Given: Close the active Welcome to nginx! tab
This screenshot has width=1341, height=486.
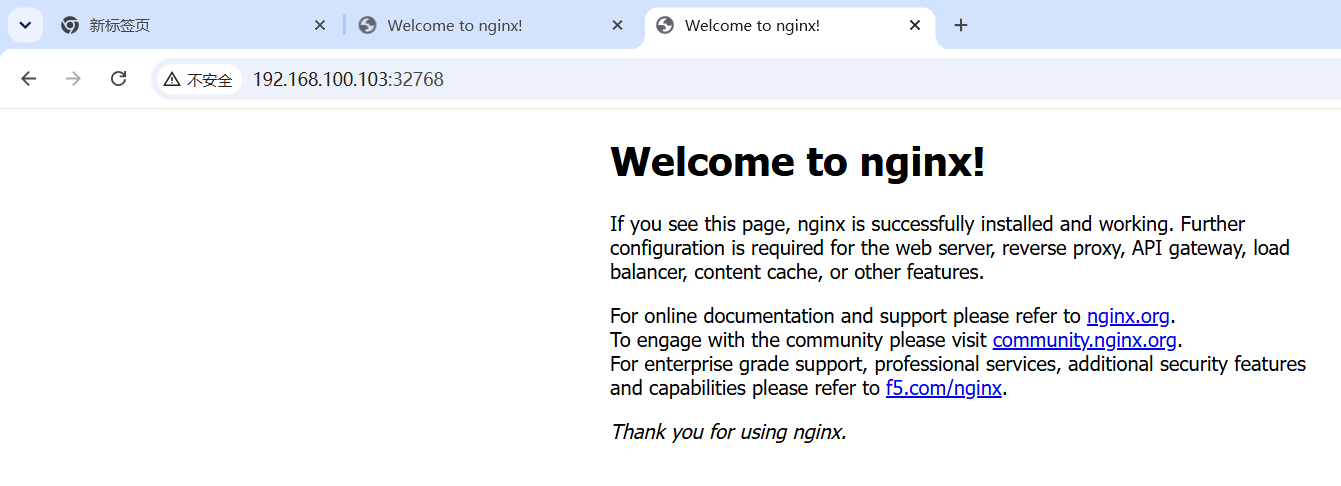Looking at the screenshot, I should click(915, 25).
